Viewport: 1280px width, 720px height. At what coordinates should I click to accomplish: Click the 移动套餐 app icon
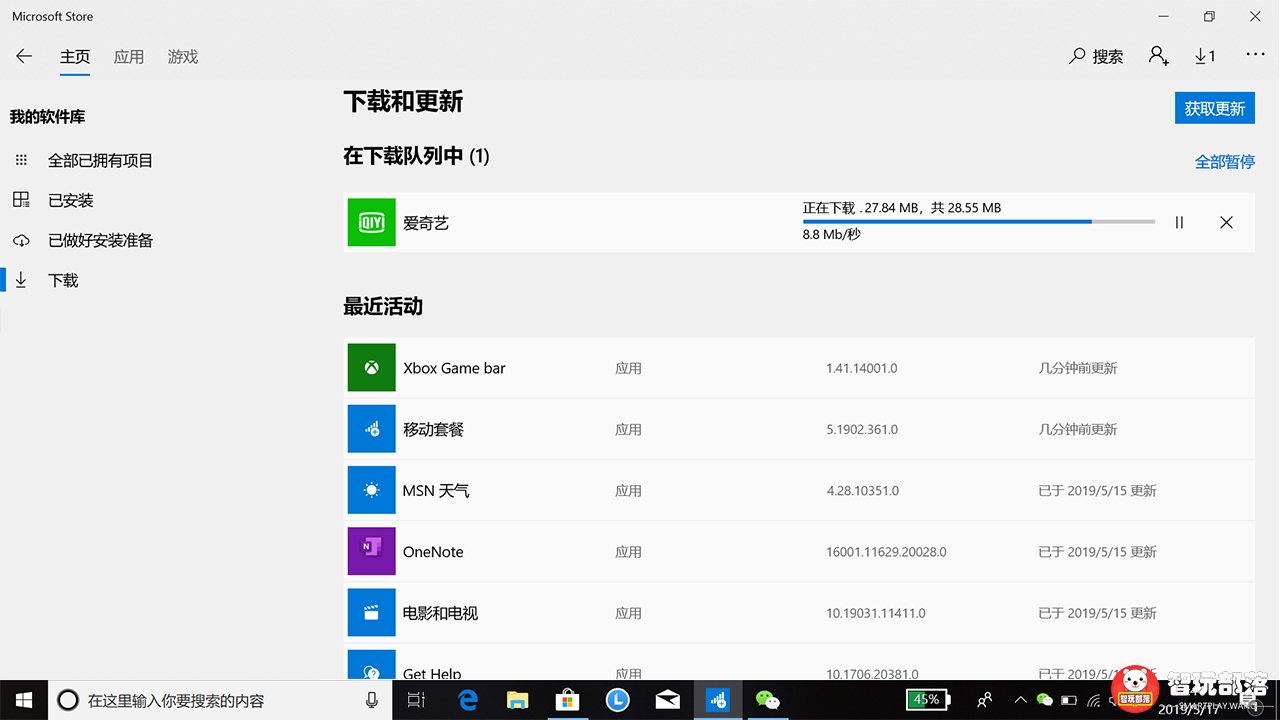[371, 428]
